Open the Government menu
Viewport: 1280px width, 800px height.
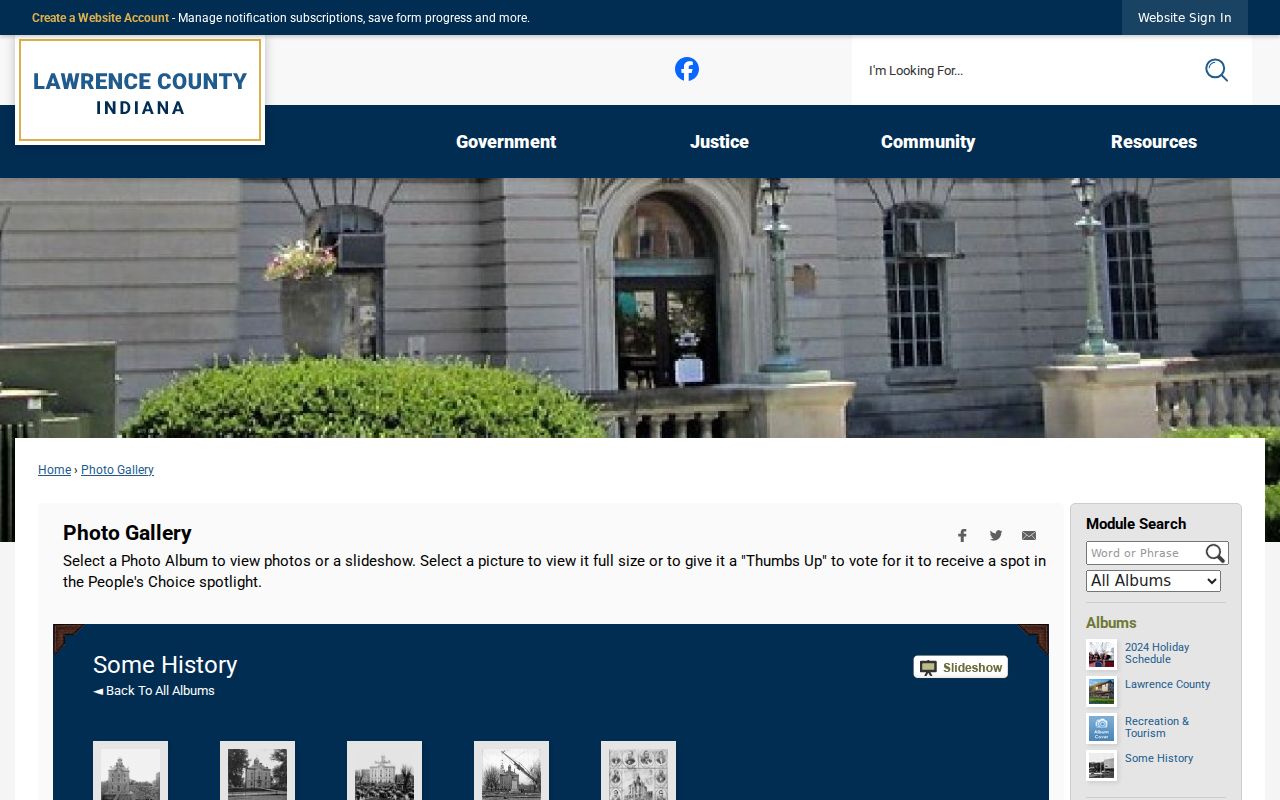click(506, 142)
